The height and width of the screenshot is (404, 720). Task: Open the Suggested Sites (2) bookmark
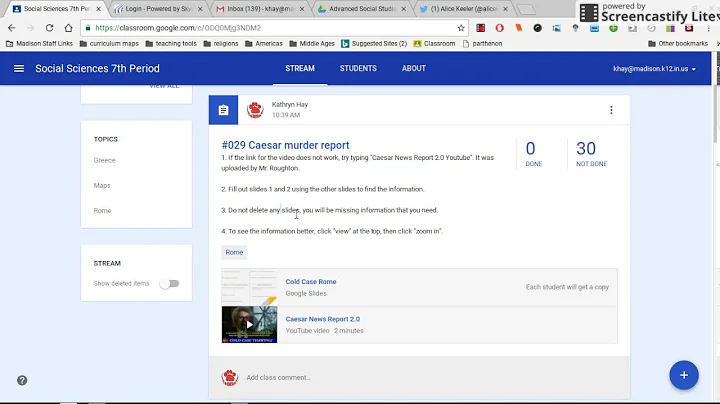click(x=374, y=44)
